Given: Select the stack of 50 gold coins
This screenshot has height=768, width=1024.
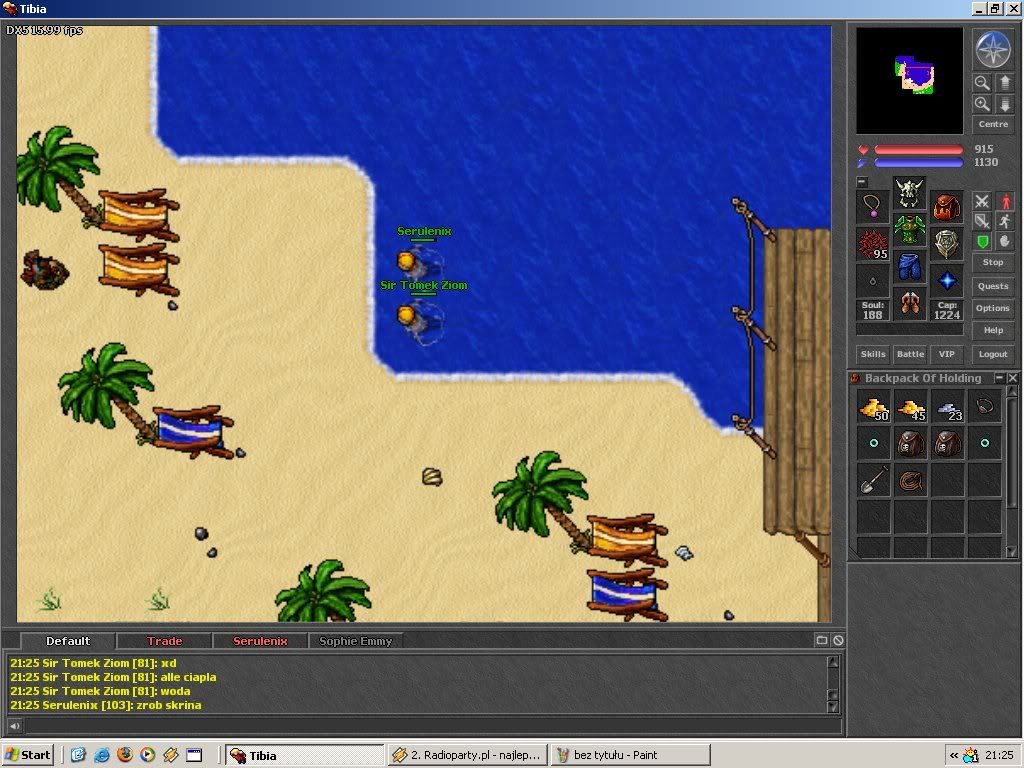Looking at the screenshot, I should (874, 408).
